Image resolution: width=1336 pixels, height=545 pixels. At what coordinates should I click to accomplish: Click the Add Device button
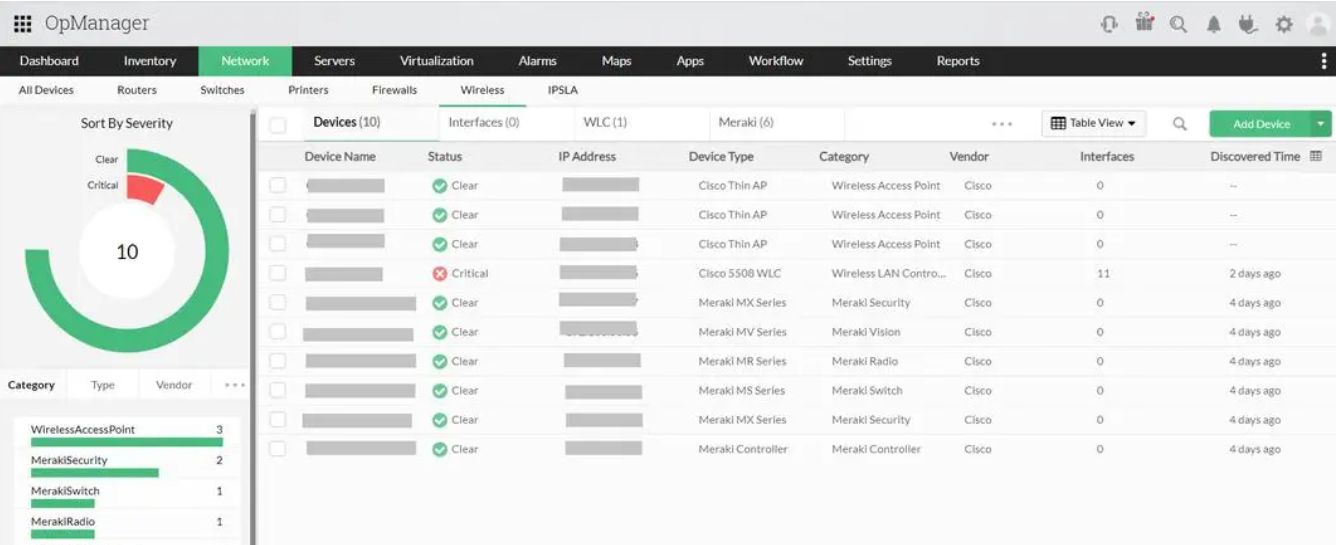click(x=1261, y=124)
